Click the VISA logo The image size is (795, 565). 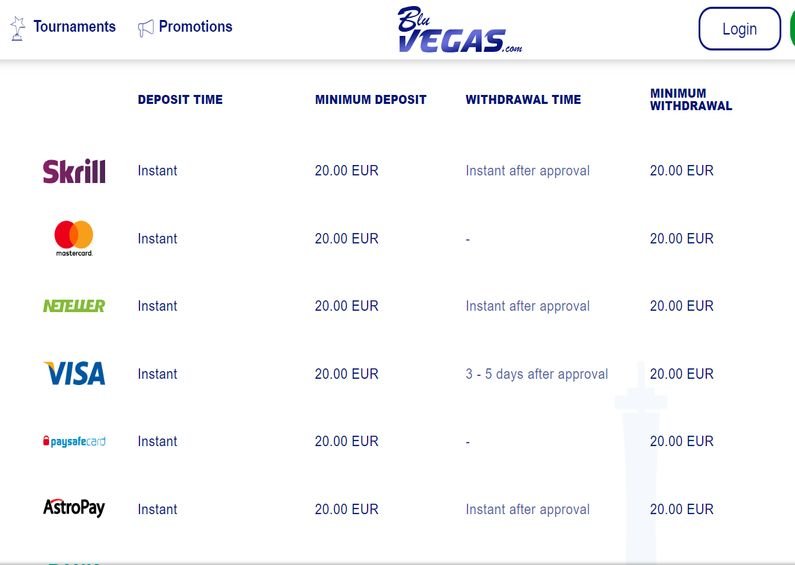click(x=75, y=373)
